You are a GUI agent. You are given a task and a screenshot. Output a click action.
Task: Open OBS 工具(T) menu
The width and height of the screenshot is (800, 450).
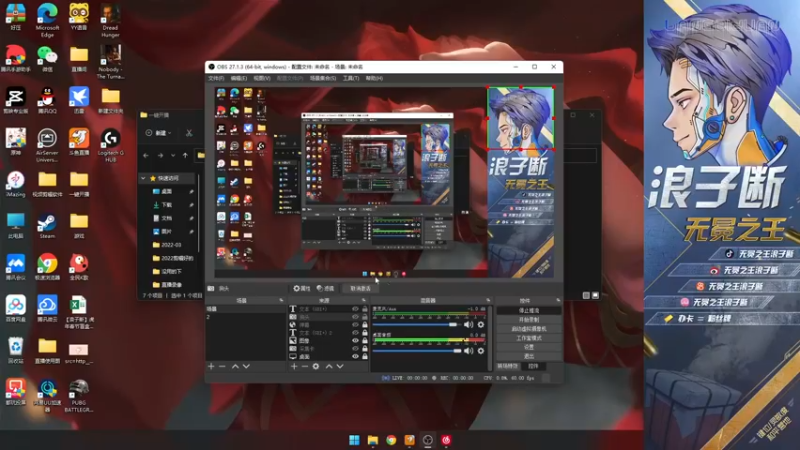351,78
